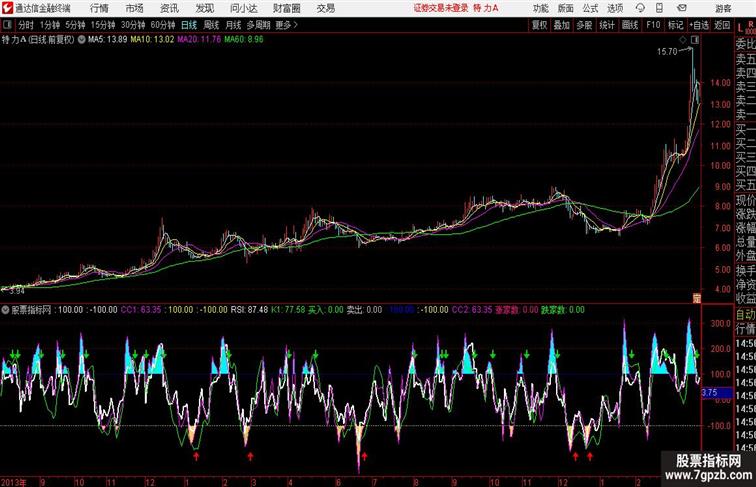Open F10 company information
Screen dimensions: 756x487
(653, 25)
